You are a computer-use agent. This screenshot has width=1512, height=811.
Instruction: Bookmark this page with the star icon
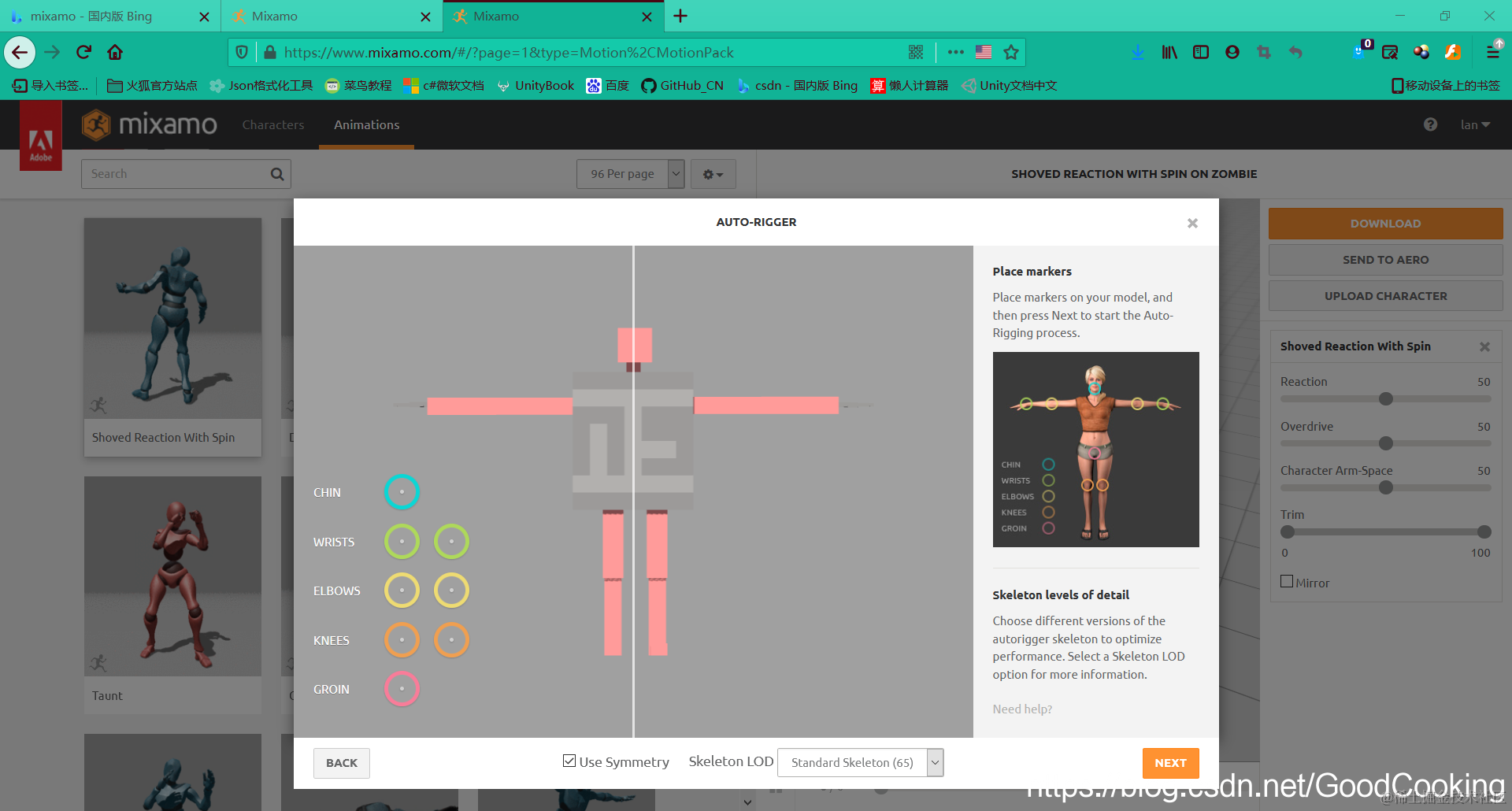click(x=1011, y=53)
